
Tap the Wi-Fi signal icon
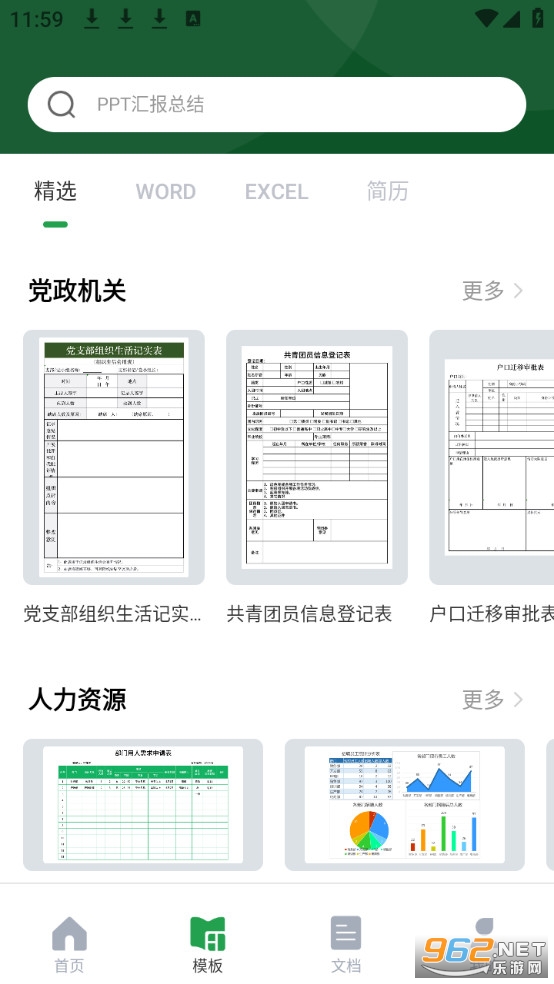point(486,18)
